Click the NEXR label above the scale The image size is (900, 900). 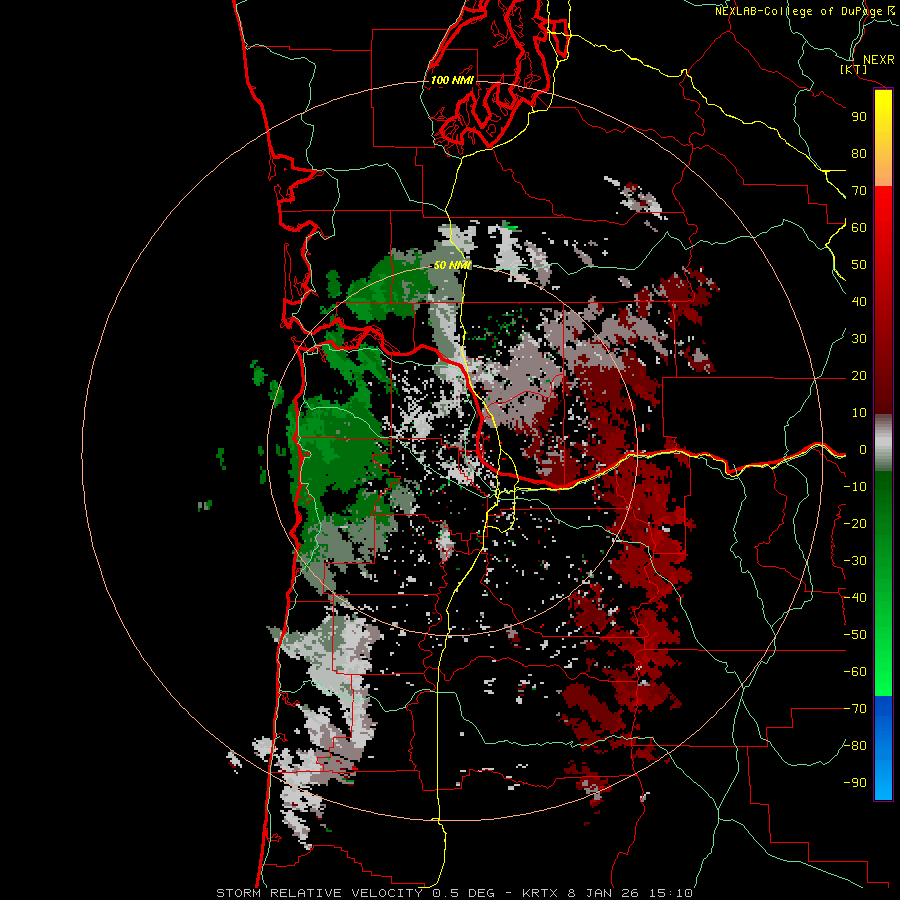tap(878, 60)
